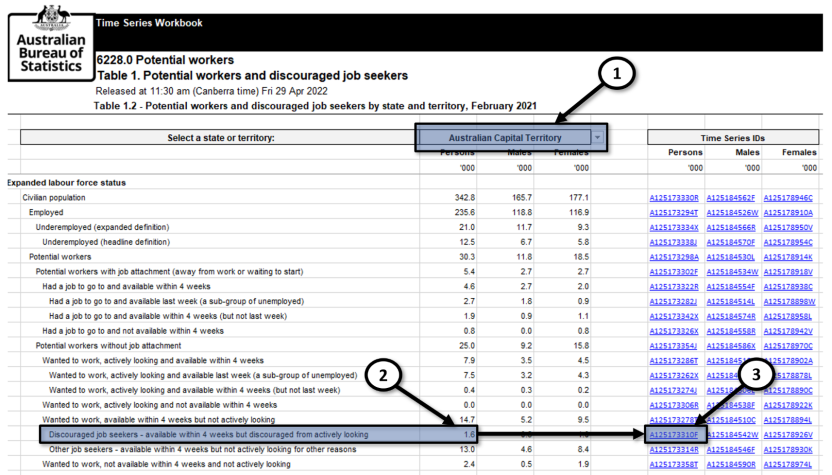Select the Australian Capital Territory combo box
832x475 pixels.
tap(505, 137)
